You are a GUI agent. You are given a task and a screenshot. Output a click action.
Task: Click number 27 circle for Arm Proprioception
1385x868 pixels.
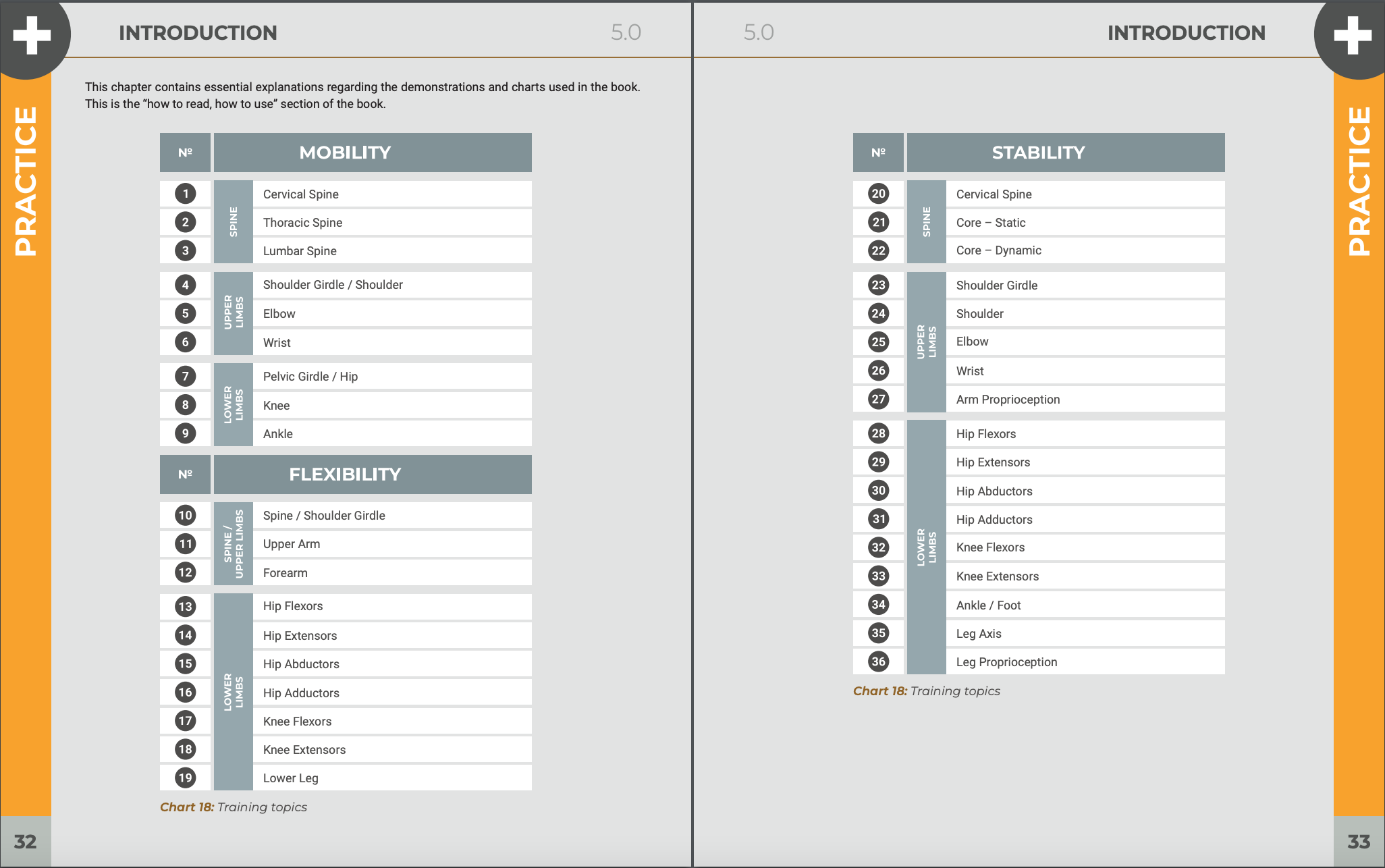pyautogui.click(x=878, y=399)
